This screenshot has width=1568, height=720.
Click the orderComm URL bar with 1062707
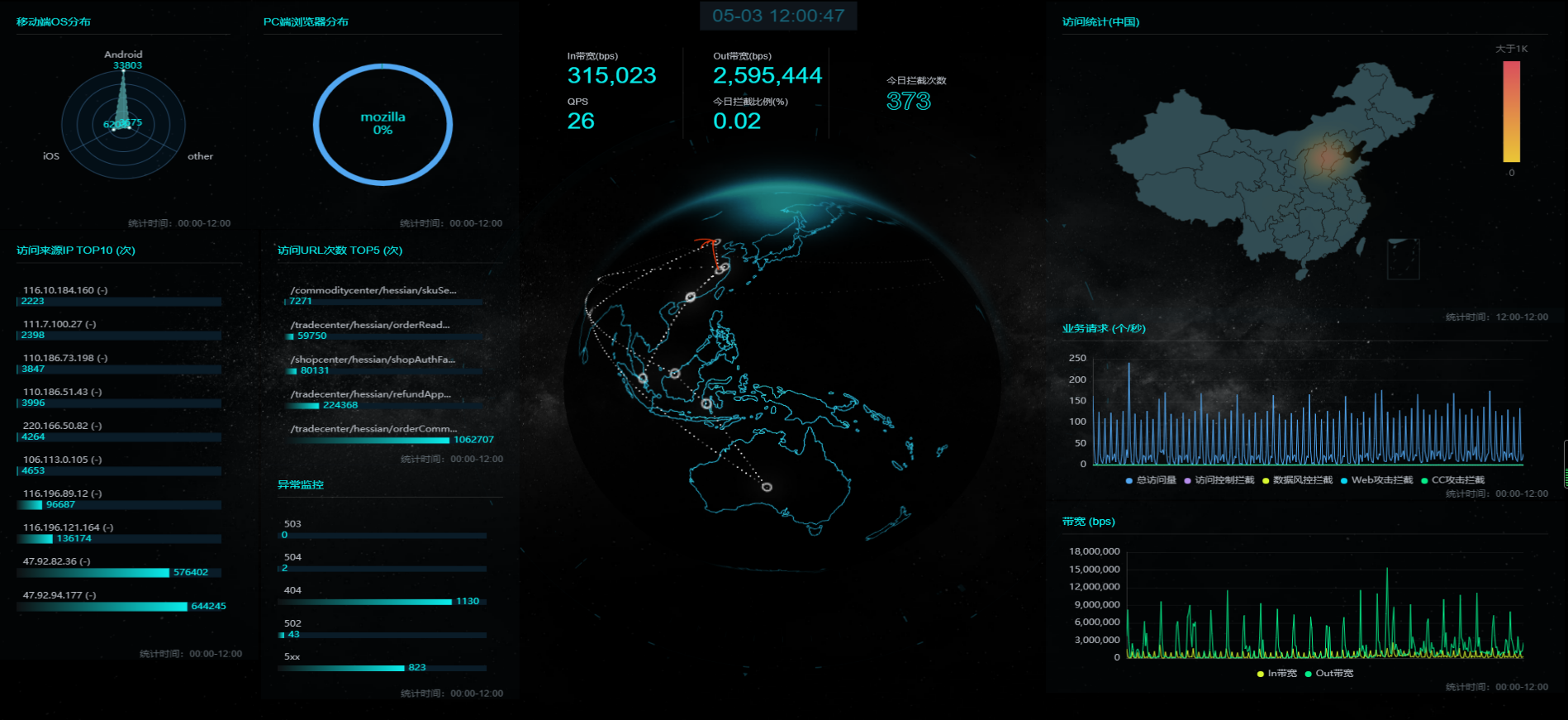point(369,441)
